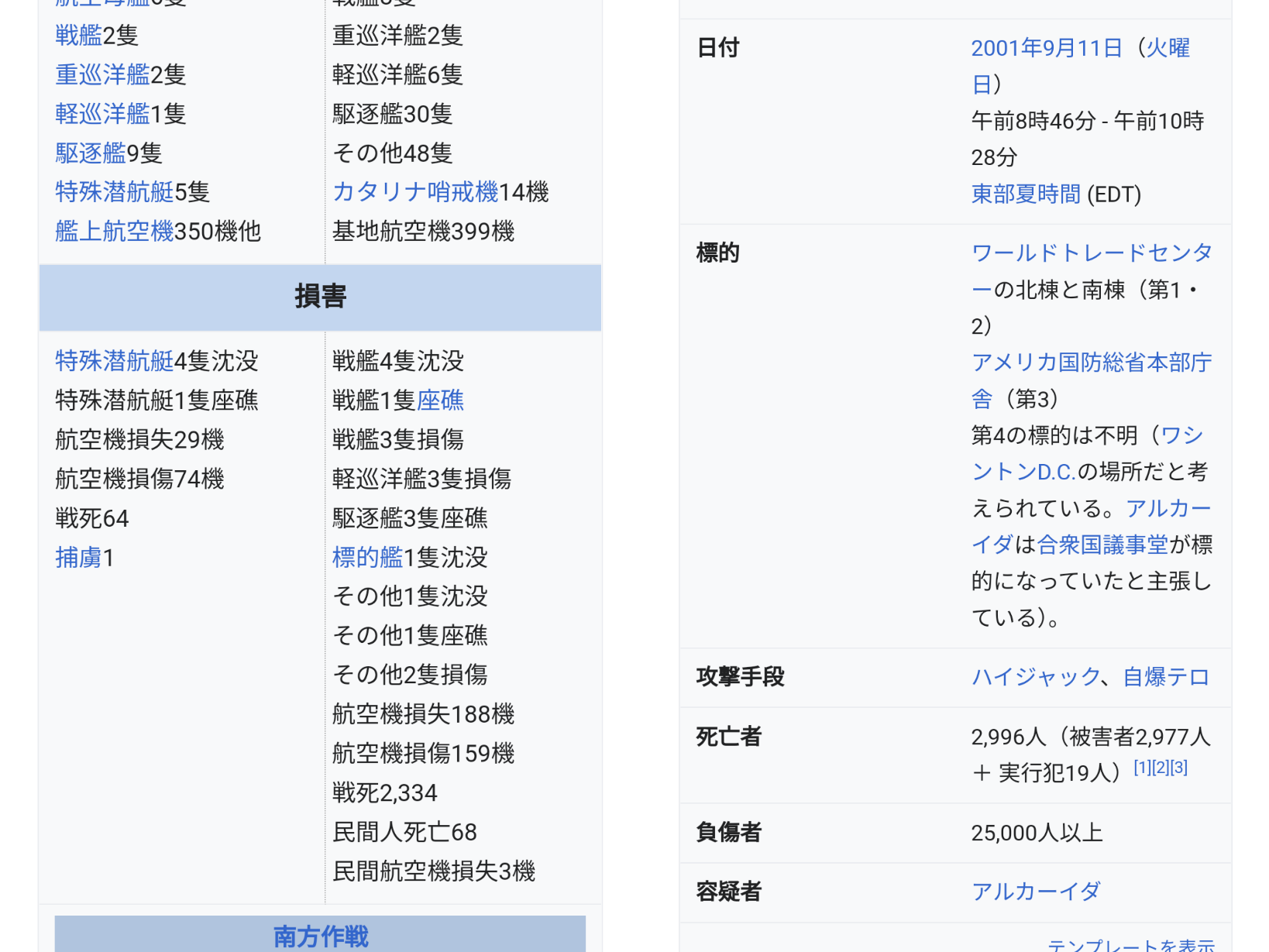Select the text 航空機損傷74機

click(x=139, y=479)
